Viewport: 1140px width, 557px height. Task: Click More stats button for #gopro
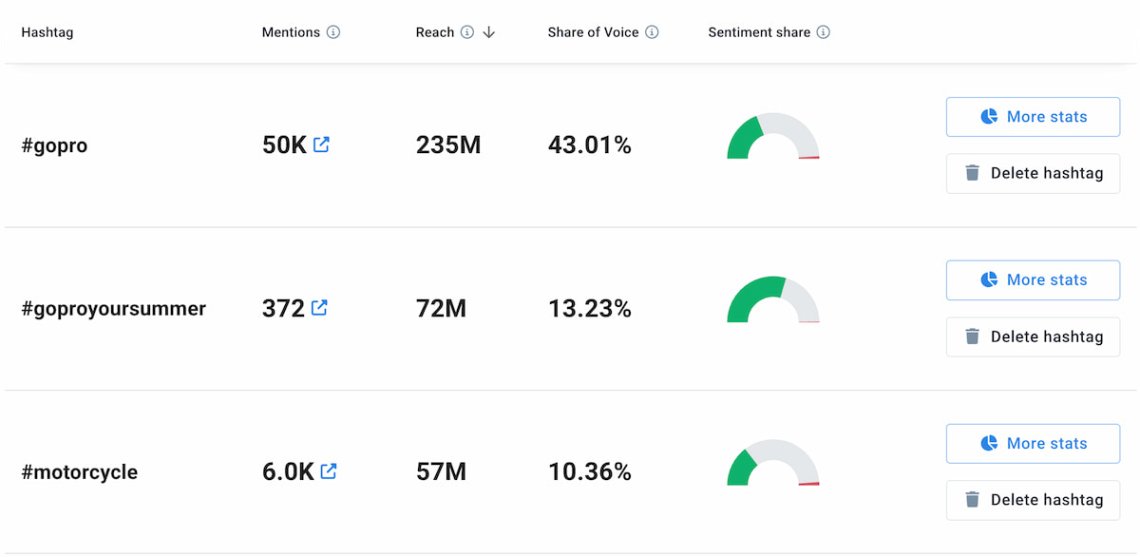(x=1032, y=117)
